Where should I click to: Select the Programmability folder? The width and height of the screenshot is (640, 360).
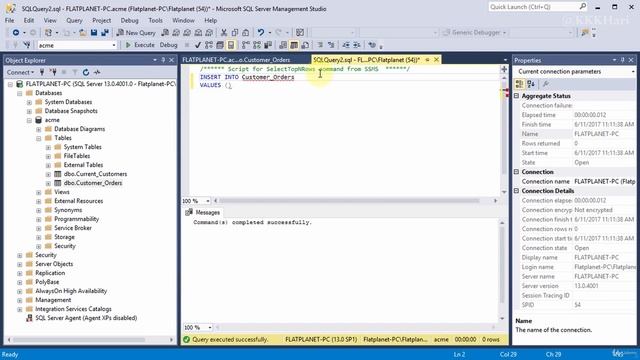76,219
